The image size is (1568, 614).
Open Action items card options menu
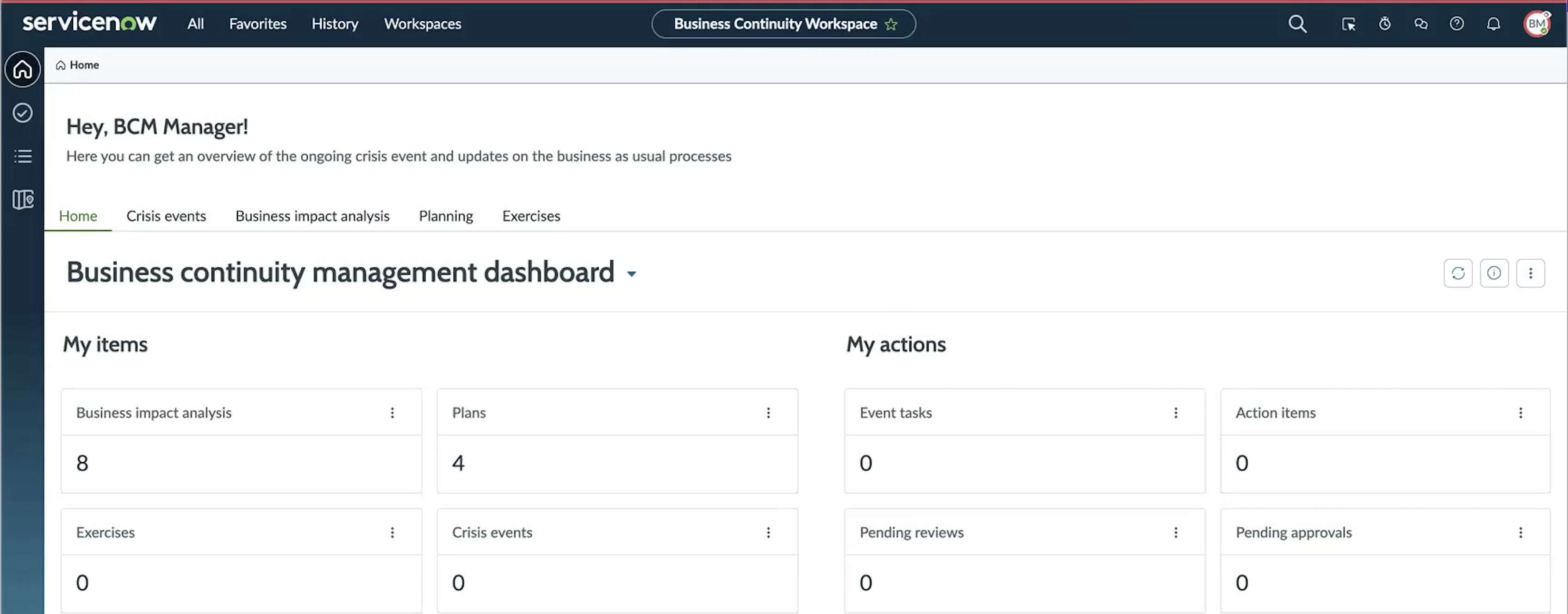[1520, 413]
